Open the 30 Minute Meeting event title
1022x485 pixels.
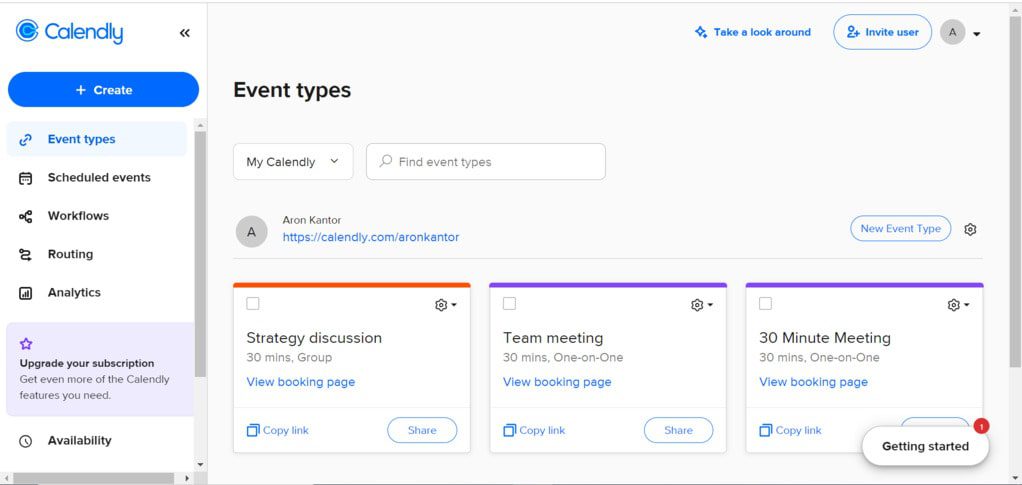tap(825, 338)
